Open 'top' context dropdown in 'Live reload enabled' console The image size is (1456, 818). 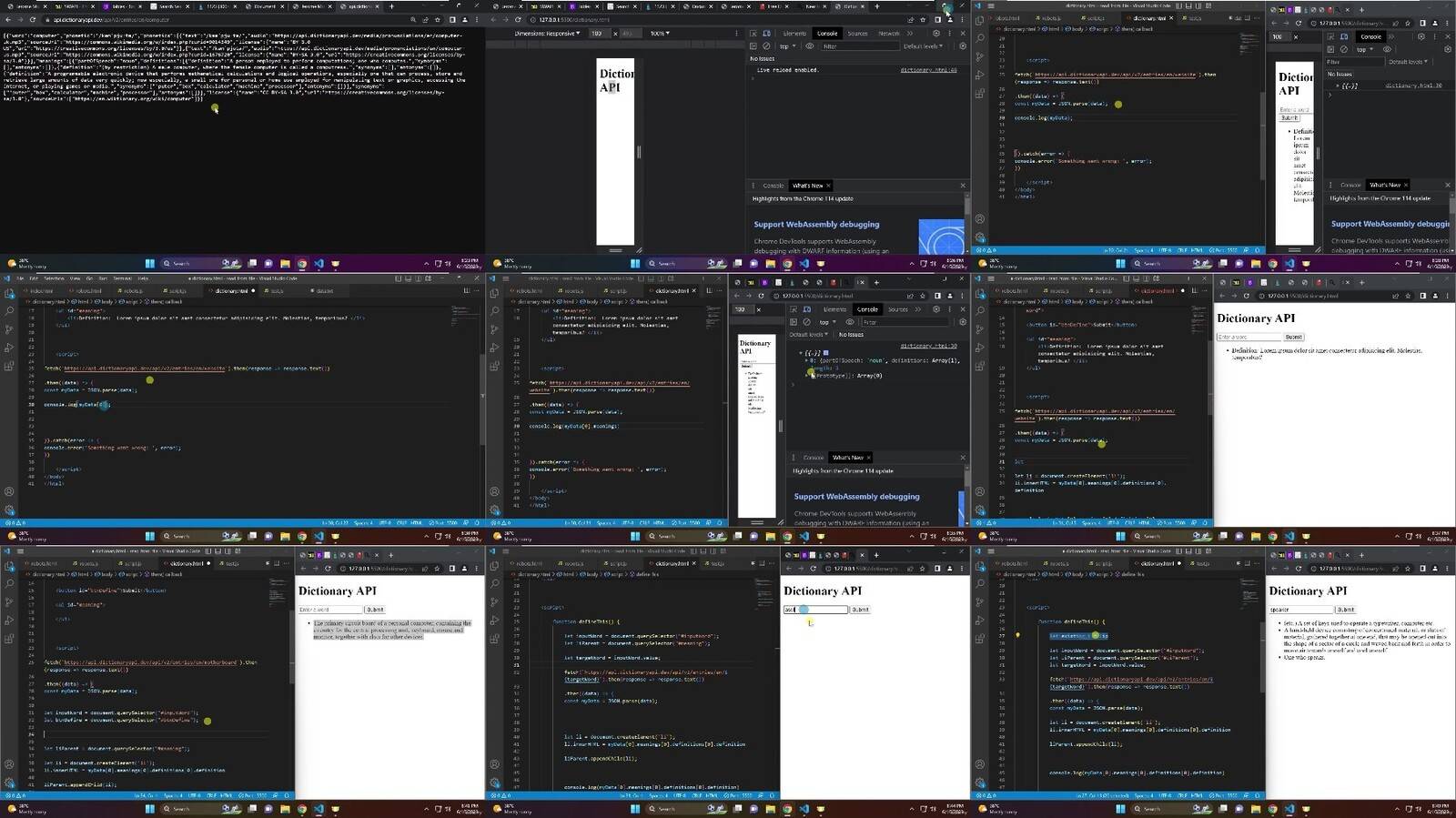tap(786, 46)
